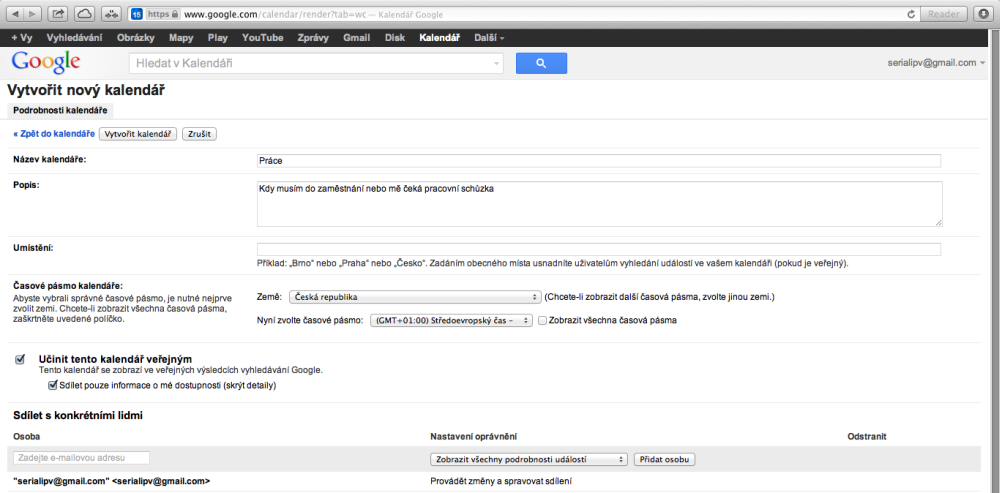Click the calendar favicon in address bar
Screen dimensions: 1000x493
136,14
